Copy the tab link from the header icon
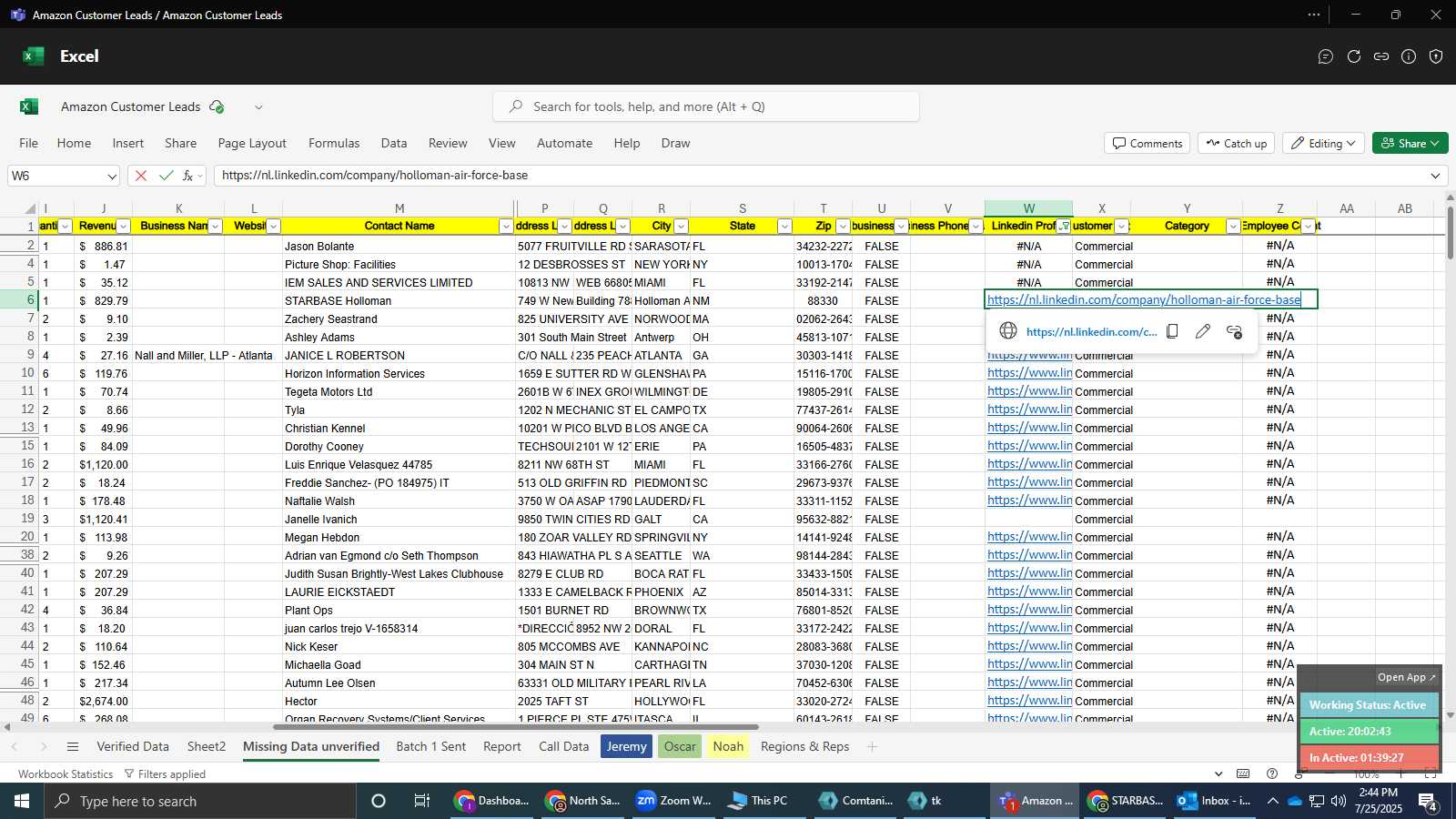The height and width of the screenshot is (819, 1456). tap(1381, 56)
